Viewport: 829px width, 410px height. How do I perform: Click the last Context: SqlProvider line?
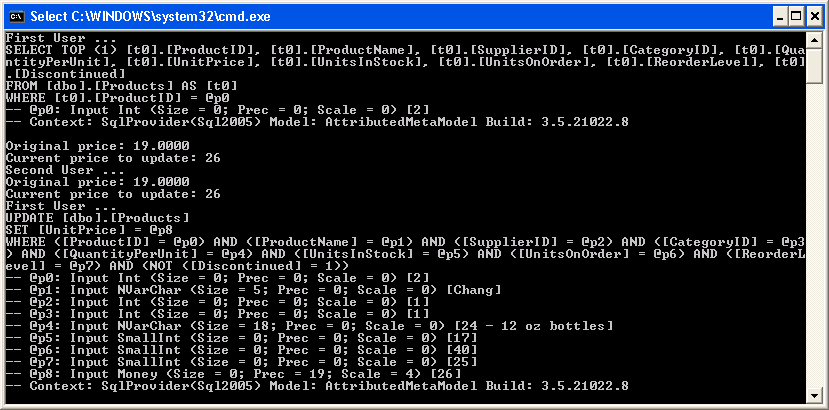(317, 386)
